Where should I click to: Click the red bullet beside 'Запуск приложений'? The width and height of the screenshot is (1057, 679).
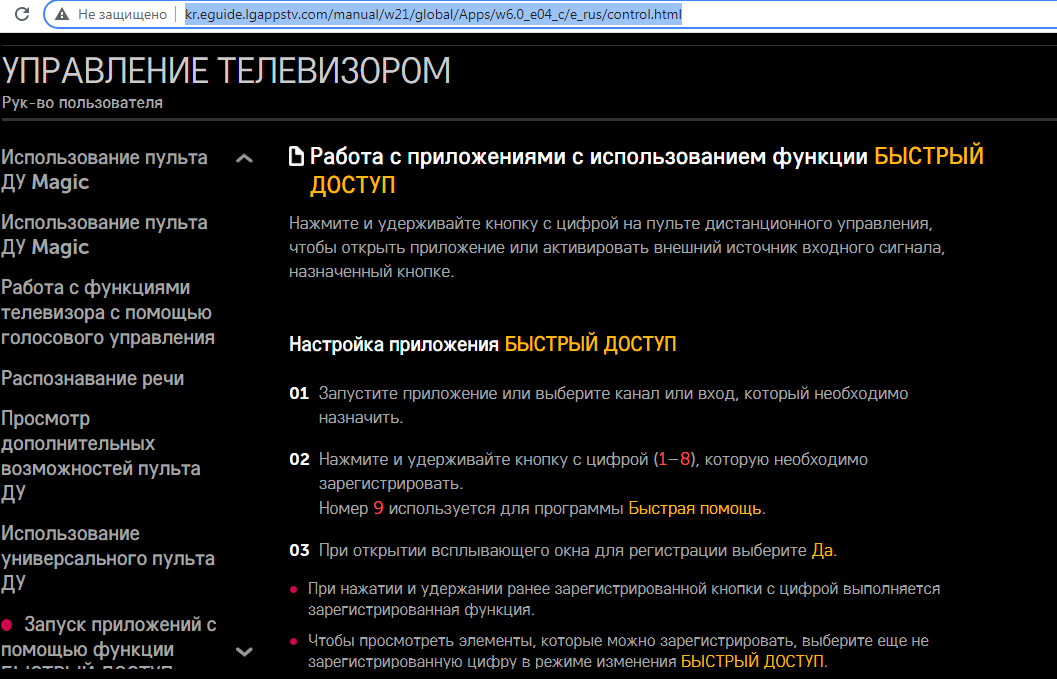coord(7,625)
